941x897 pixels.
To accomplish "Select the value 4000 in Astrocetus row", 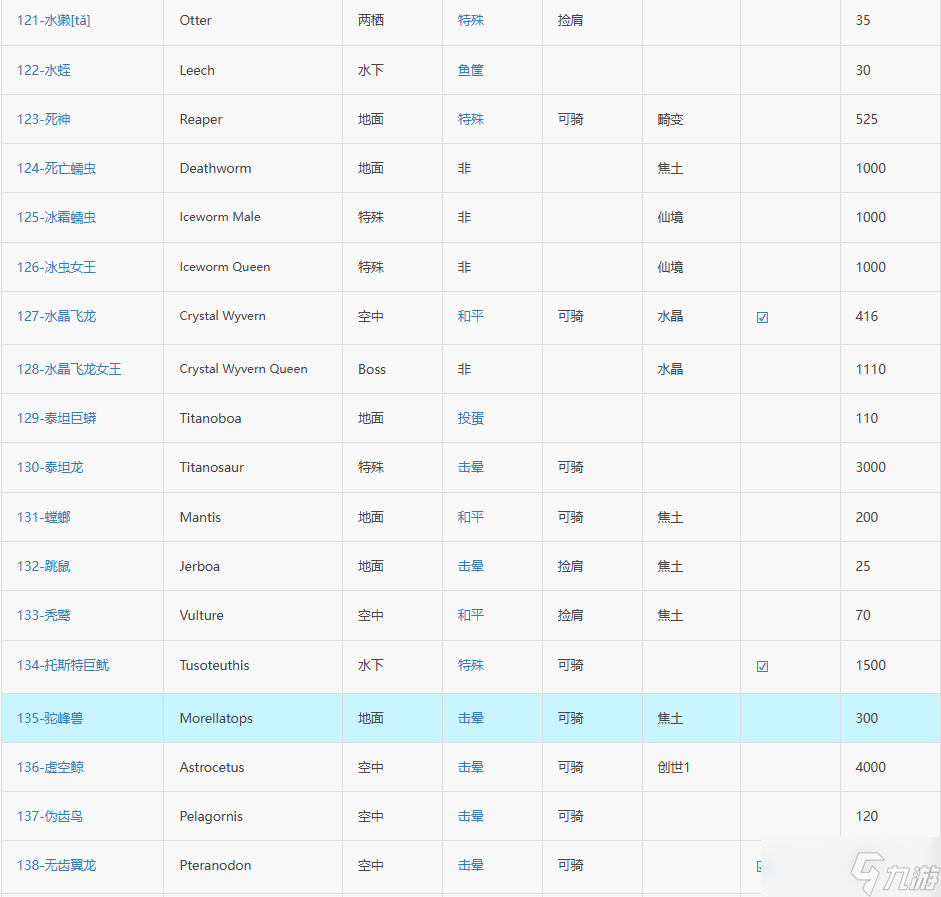I will (870, 767).
